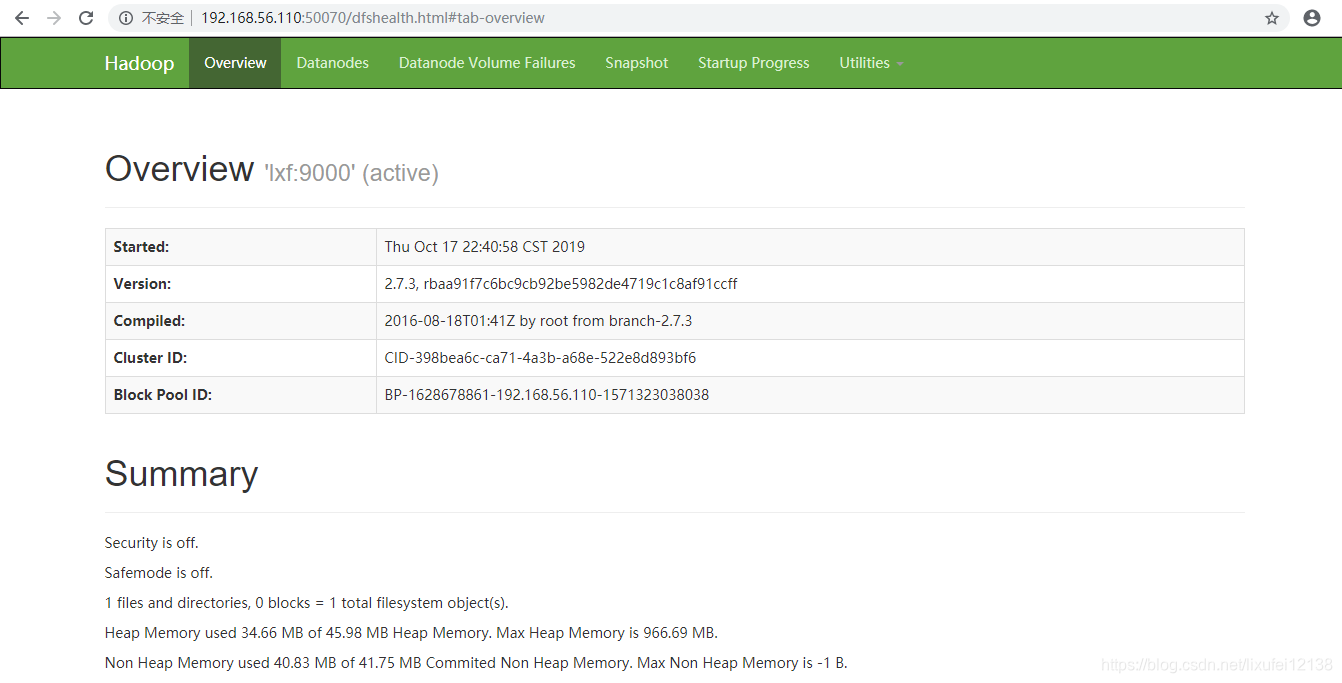The image size is (1342, 683).
Task: Go to the Snapshot tab
Action: pyautogui.click(x=636, y=63)
